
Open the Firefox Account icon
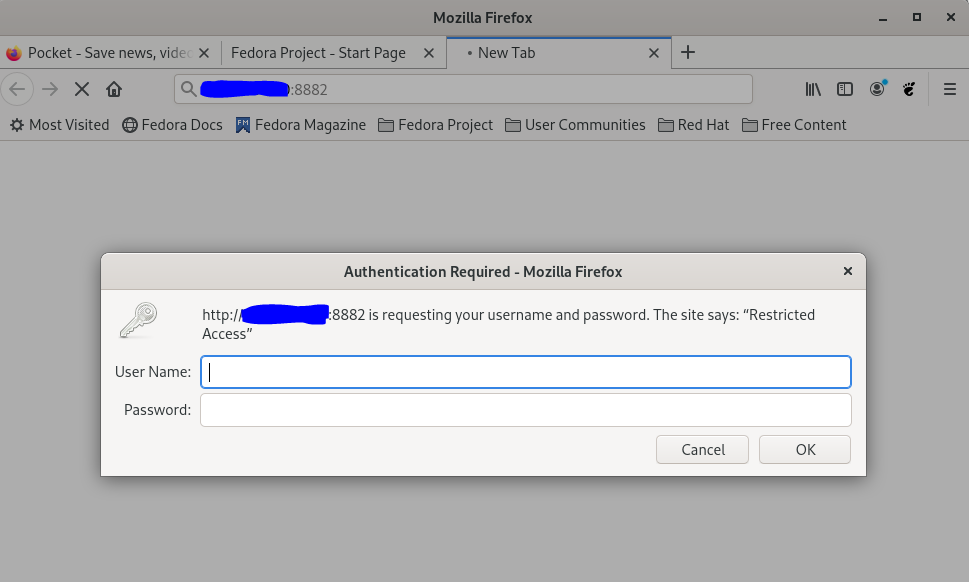tap(878, 89)
